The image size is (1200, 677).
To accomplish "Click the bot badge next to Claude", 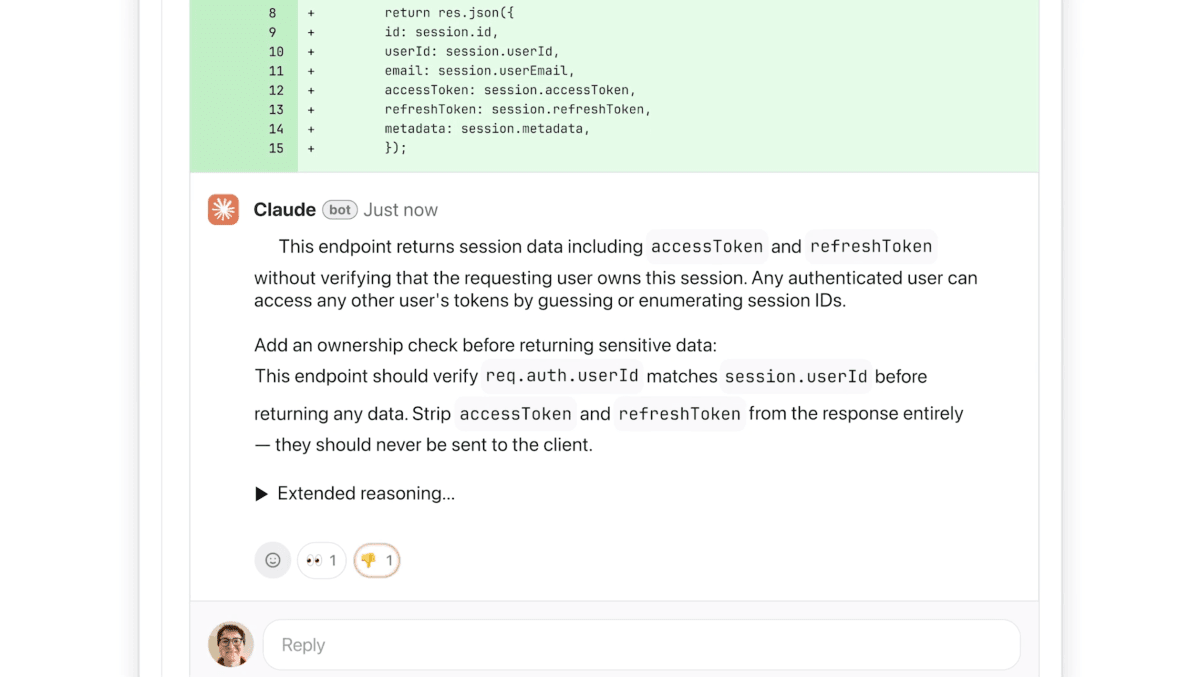I will [x=339, y=209].
